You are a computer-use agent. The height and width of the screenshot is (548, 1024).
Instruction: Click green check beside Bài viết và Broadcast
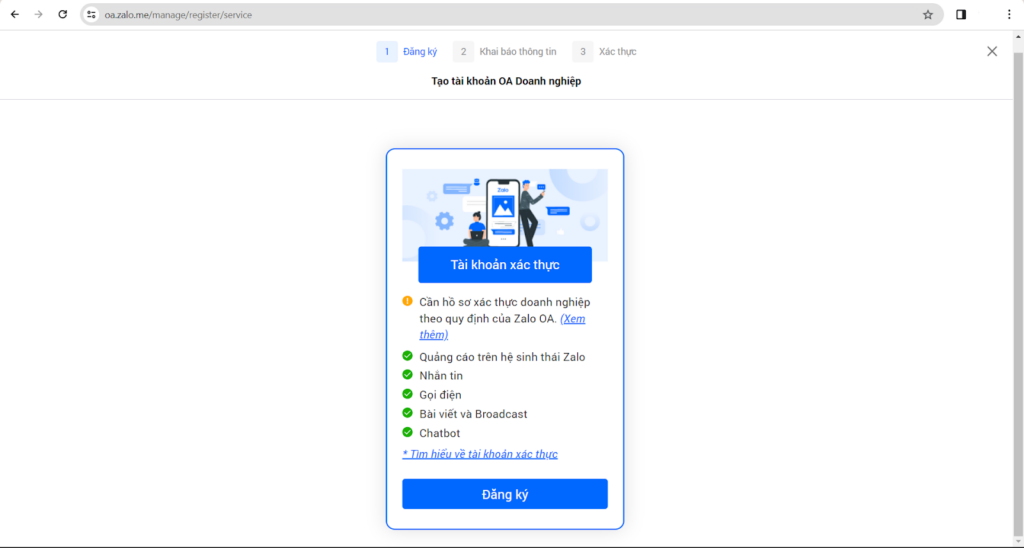point(408,413)
